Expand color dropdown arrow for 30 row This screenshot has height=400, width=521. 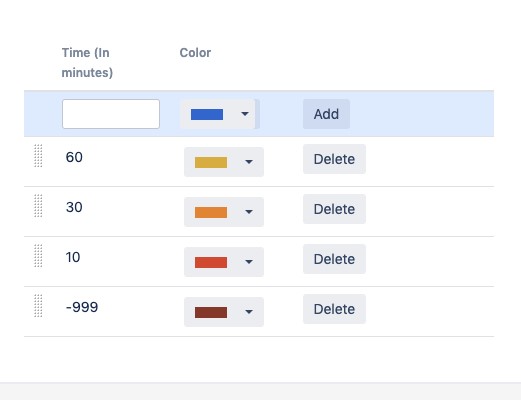pyautogui.click(x=249, y=212)
